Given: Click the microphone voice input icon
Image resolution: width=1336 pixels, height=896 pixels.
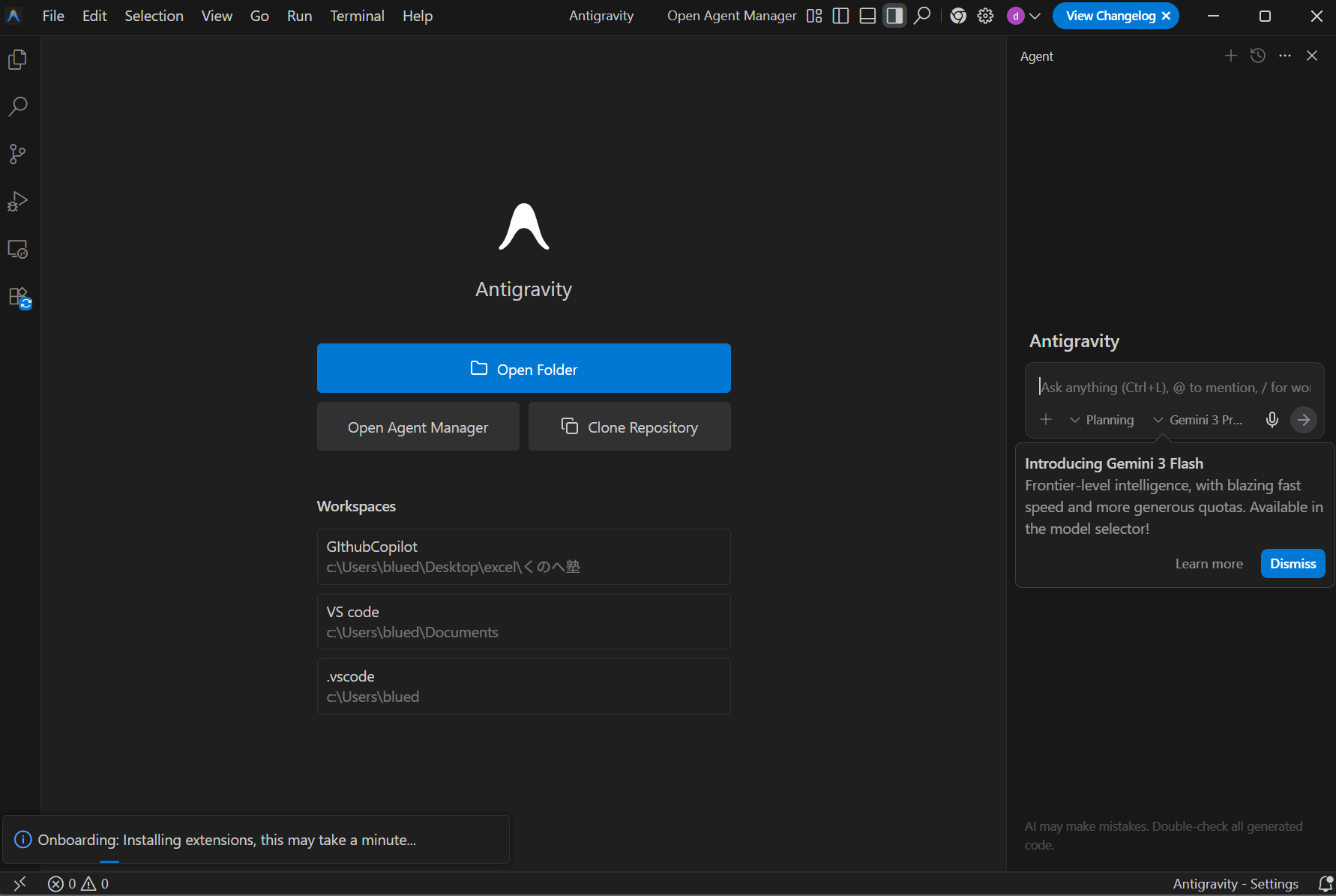Looking at the screenshot, I should [1272, 420].
